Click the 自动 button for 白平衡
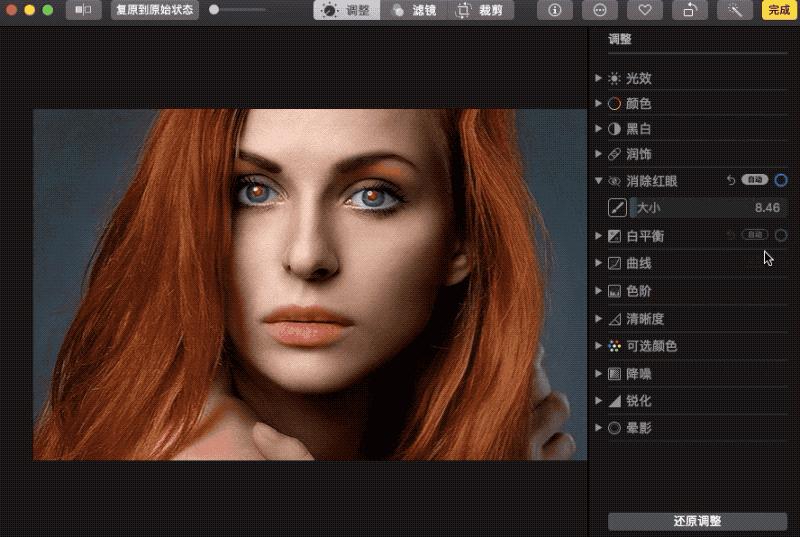Image resolution: width=800 pixels, height=537 pixels. [755, 236]
